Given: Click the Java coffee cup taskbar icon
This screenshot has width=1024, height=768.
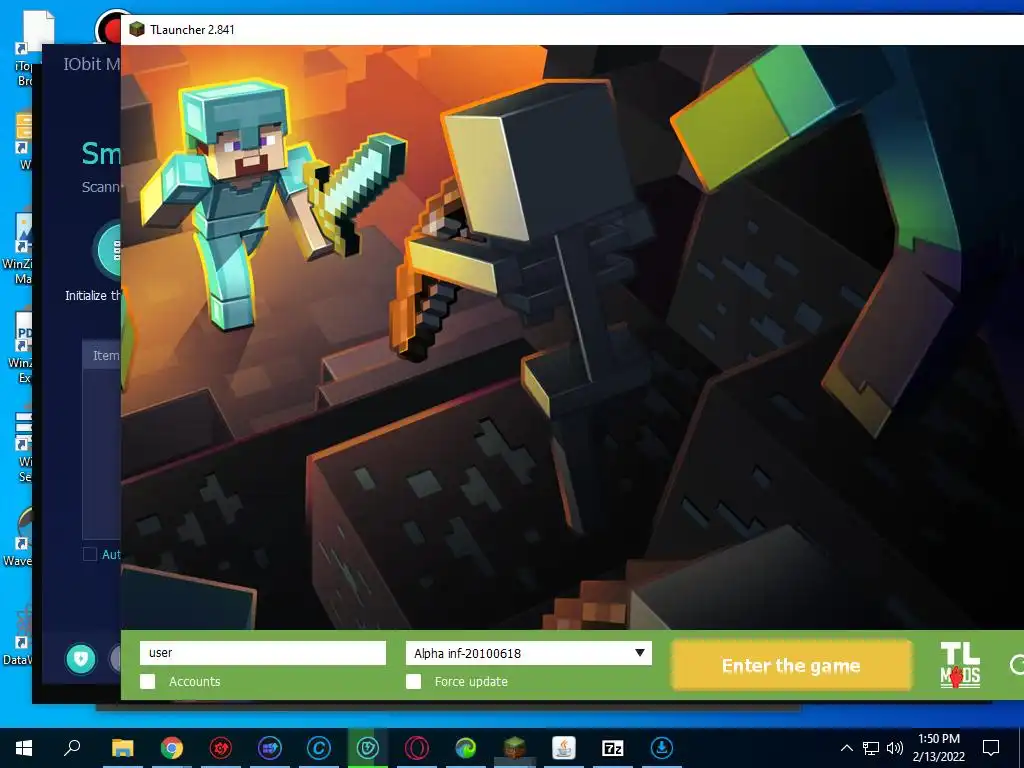Looking at the screenshot, I should [x=564, y=748].
